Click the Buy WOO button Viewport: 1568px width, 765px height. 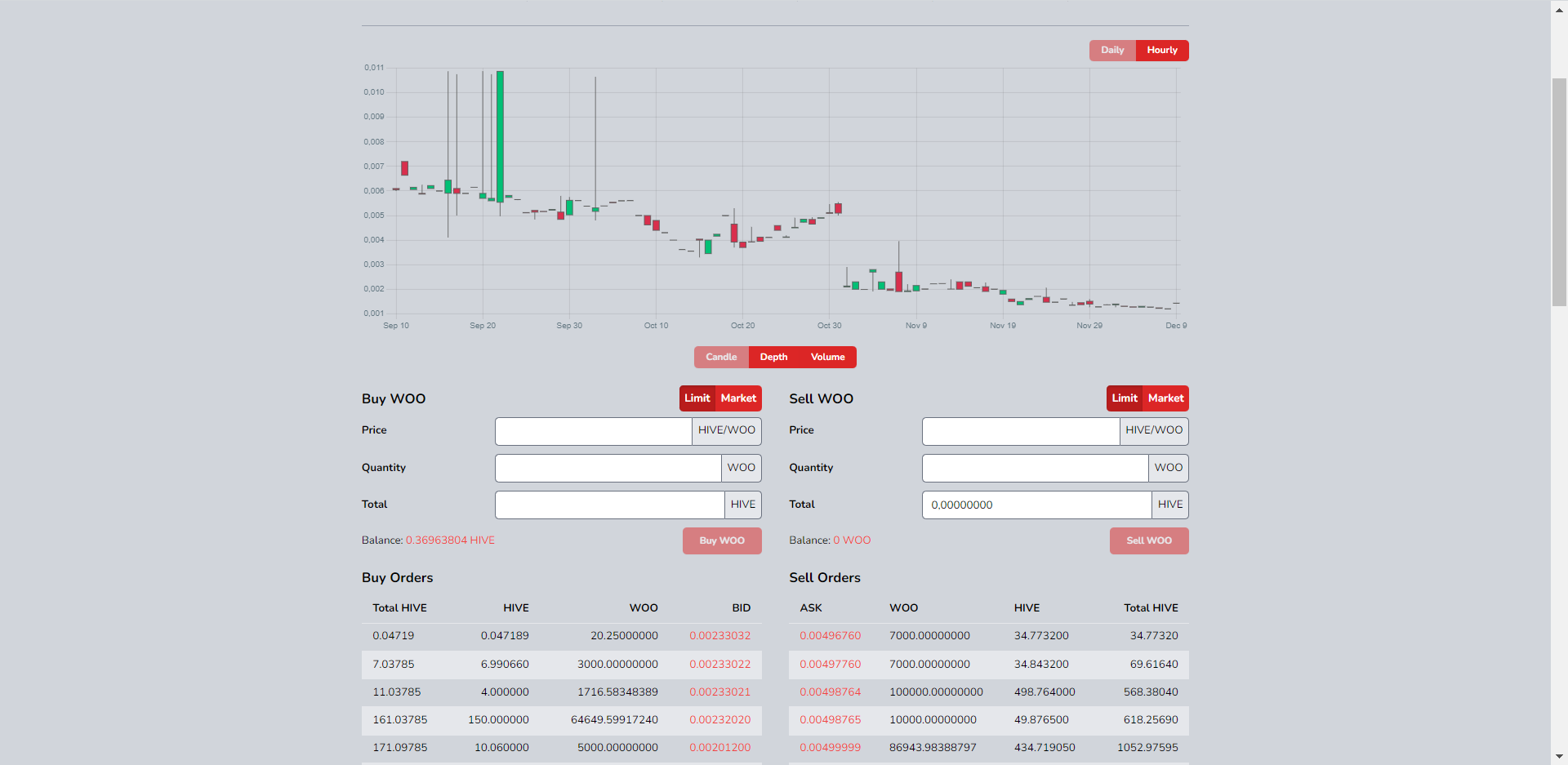click(722, 540)
